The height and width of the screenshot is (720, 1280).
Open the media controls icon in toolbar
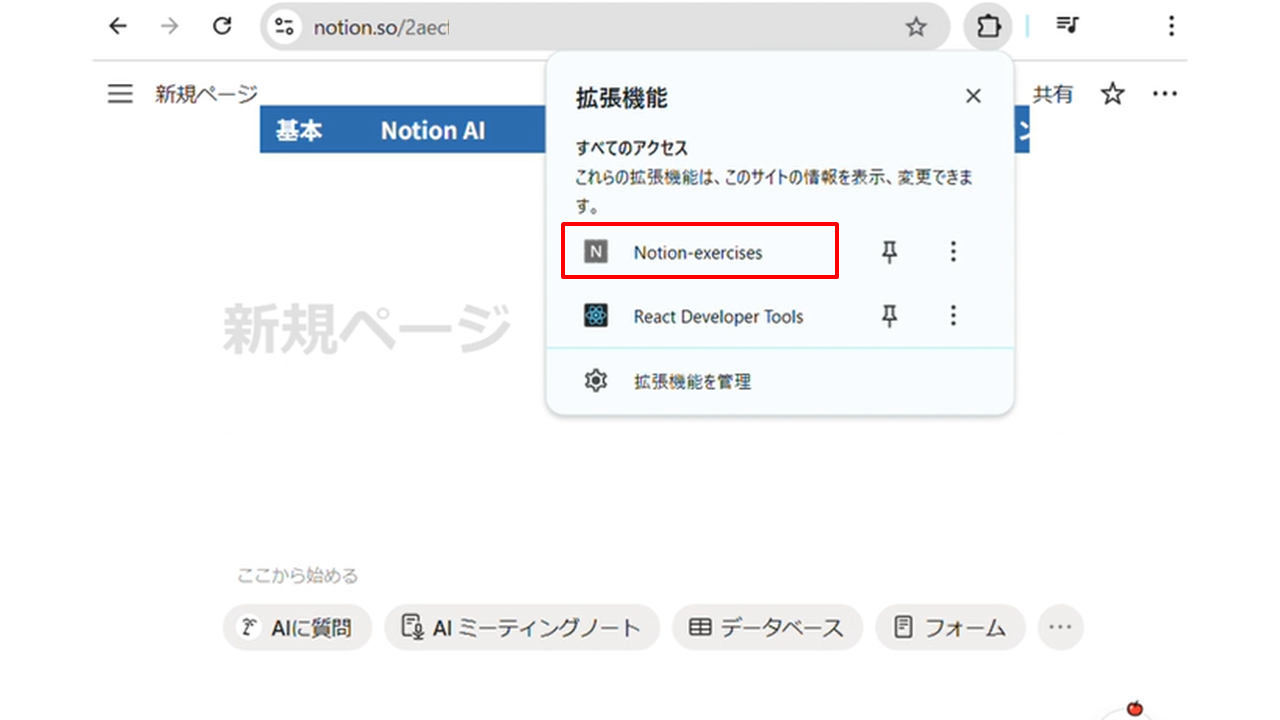[1068, 26]
